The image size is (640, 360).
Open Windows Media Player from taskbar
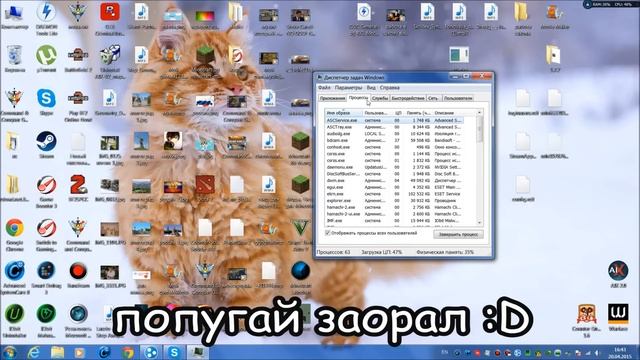click(x=80, y=352)
